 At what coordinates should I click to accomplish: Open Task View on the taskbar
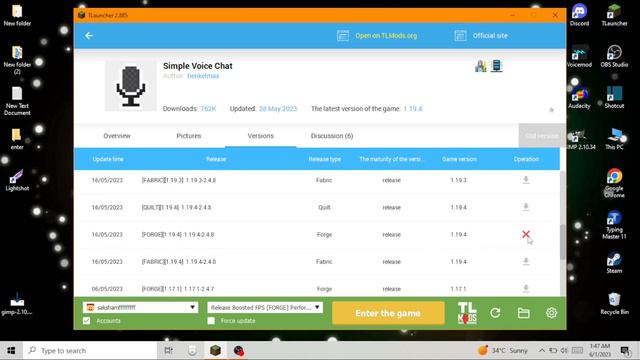(168, 350)
